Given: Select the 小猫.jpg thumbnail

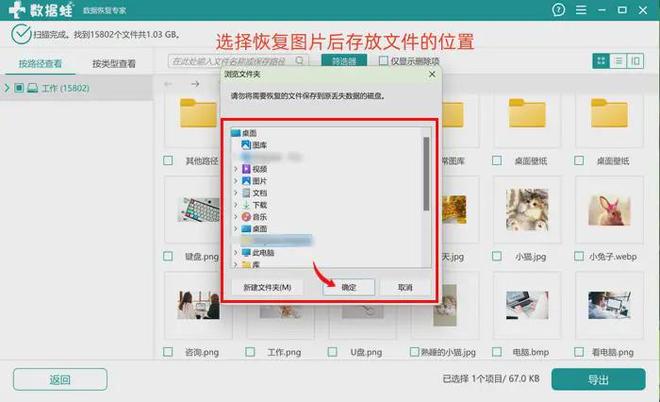Looking at the screenshot, I should [x=527, y=209].
